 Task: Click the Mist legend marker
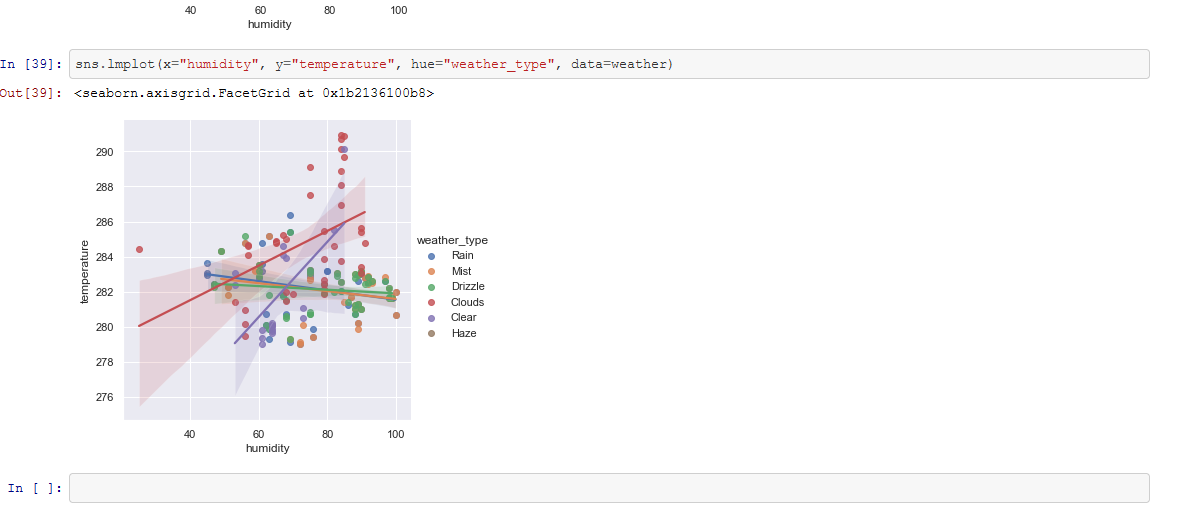pos(432,272)
